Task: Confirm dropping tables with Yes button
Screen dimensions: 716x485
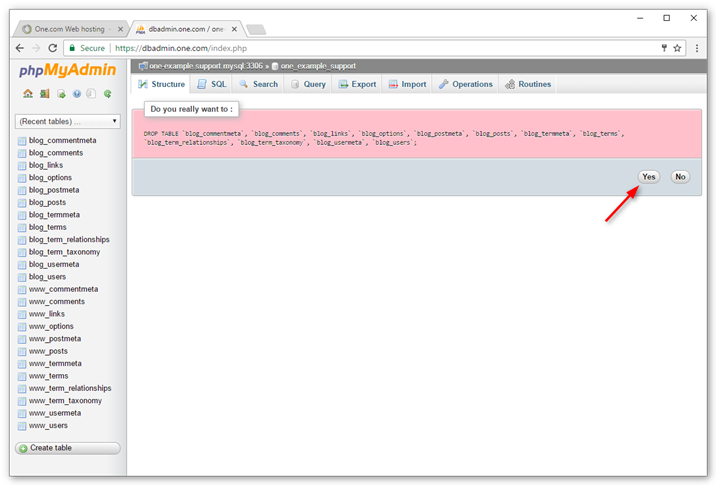Action: pos(649,177)
